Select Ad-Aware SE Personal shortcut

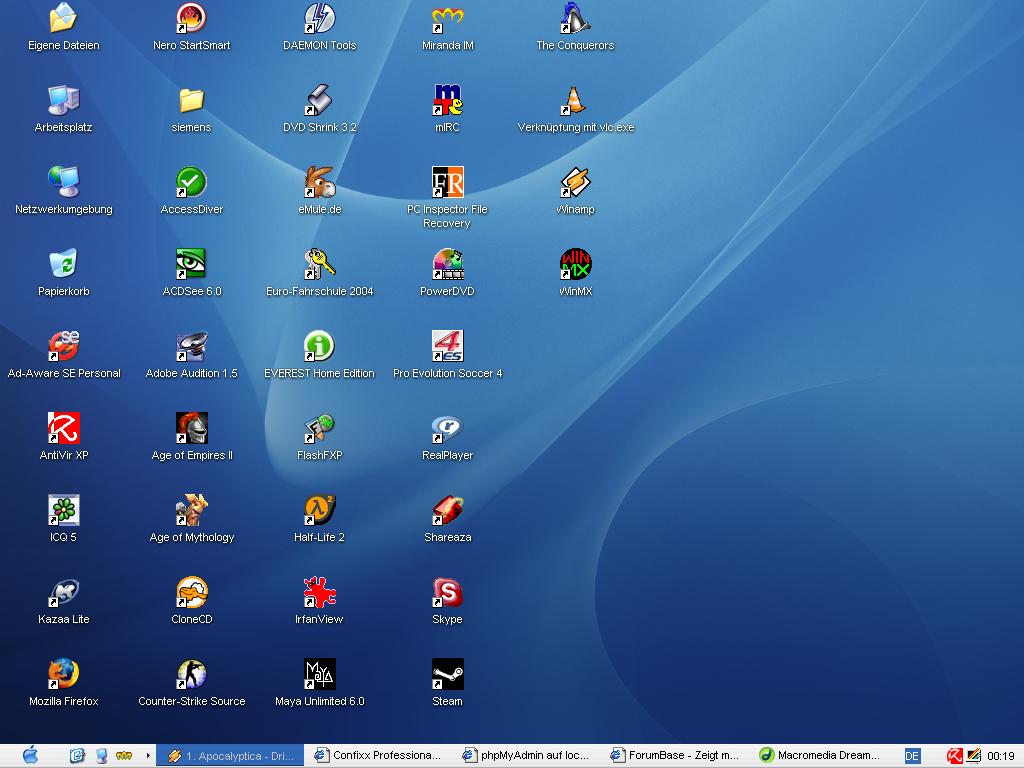pos(63,346)
